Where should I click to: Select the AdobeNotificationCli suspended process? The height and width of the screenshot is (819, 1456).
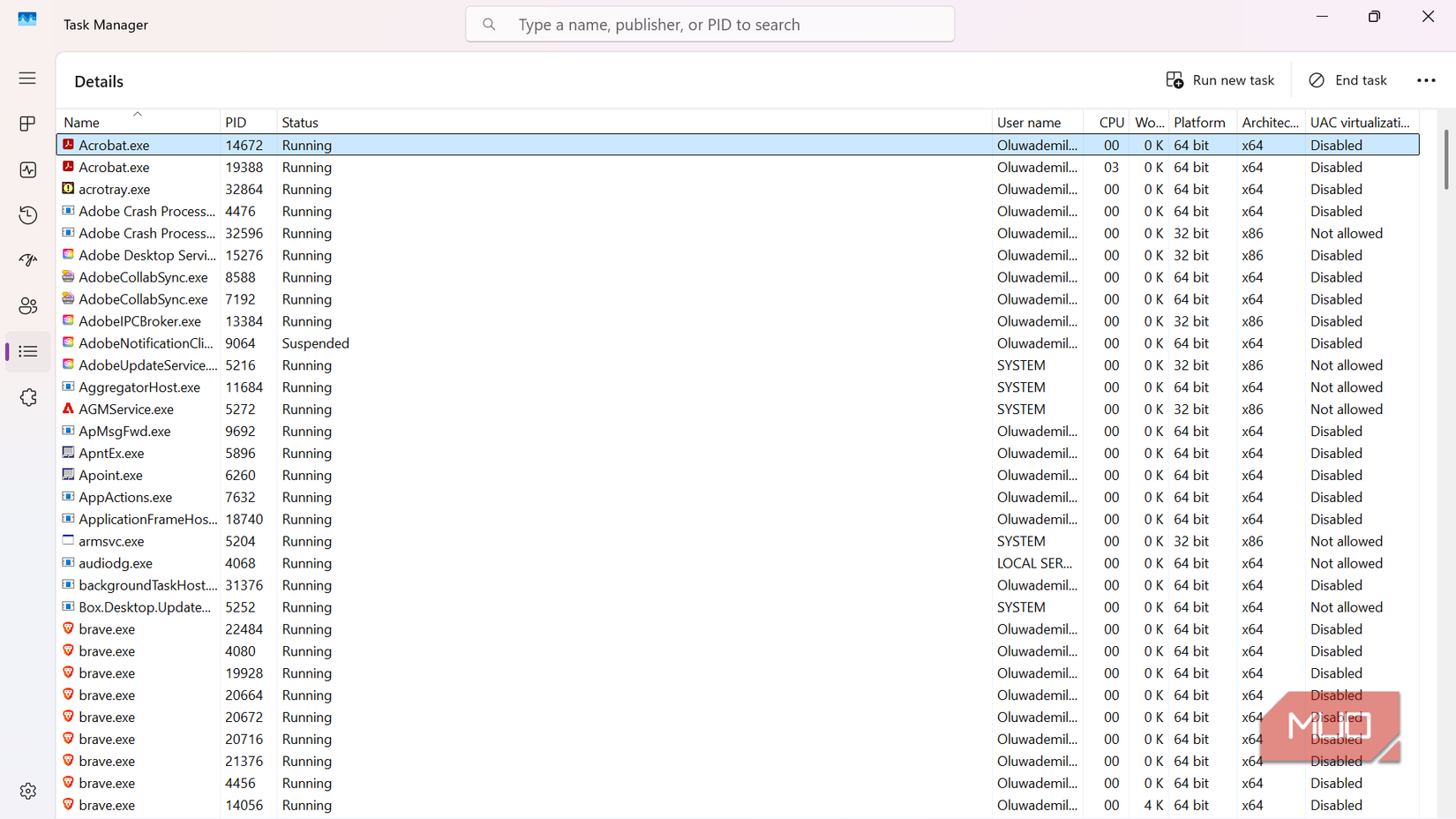pyautogui.click(x=738, y=343)
